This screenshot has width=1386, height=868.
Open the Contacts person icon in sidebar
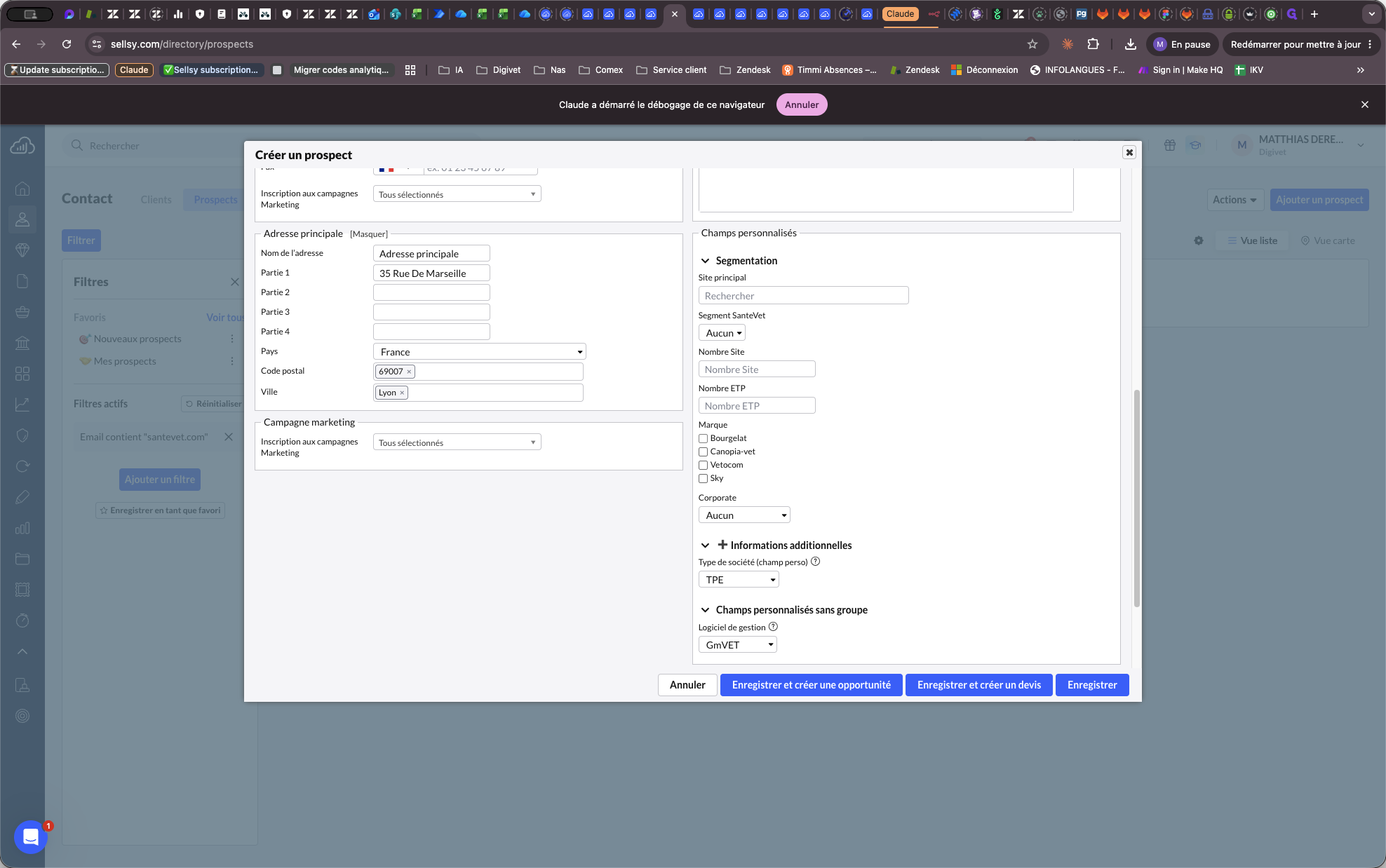tap(22, 219)
